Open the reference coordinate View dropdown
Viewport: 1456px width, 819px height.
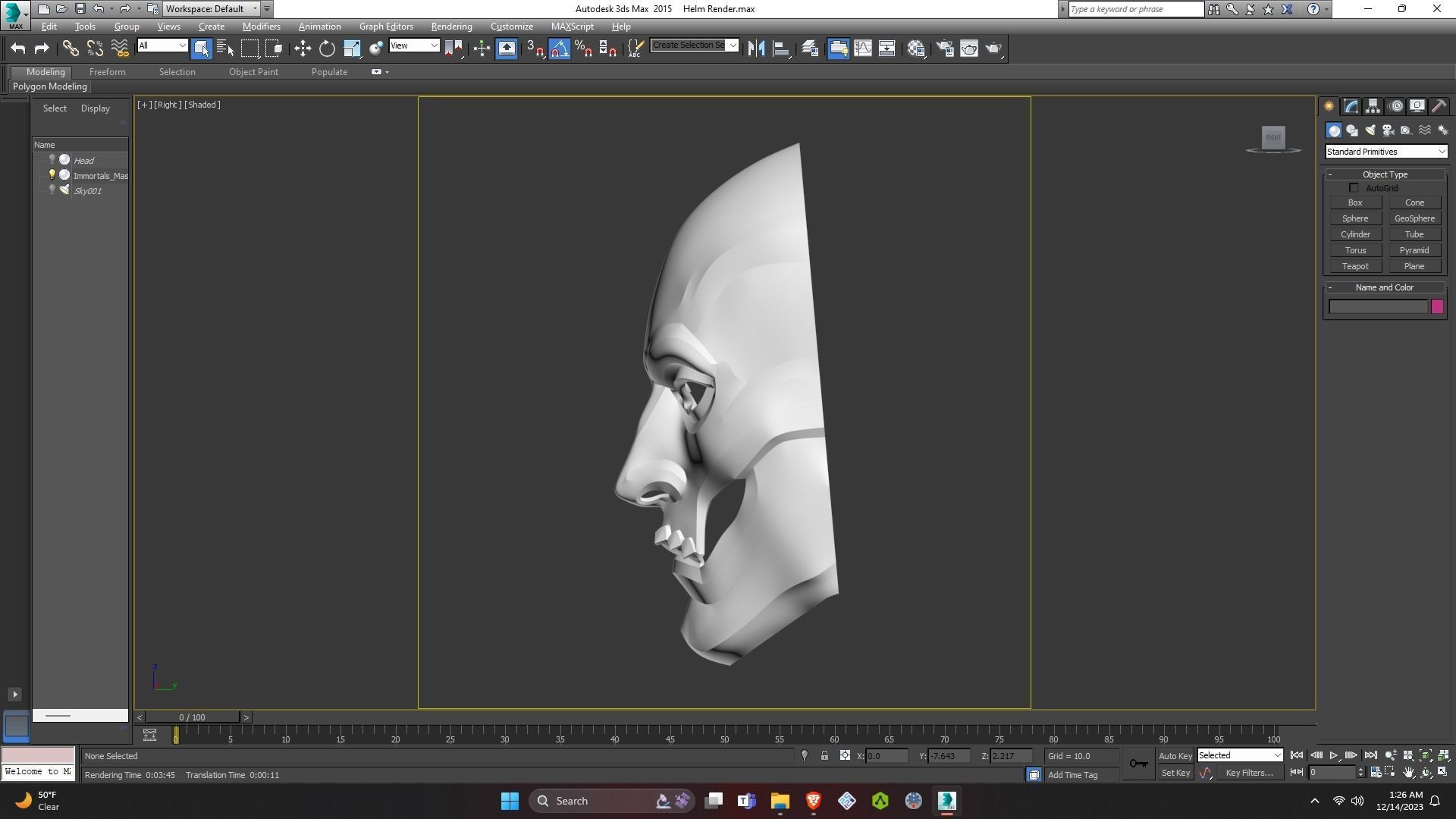tap(414, 45)
